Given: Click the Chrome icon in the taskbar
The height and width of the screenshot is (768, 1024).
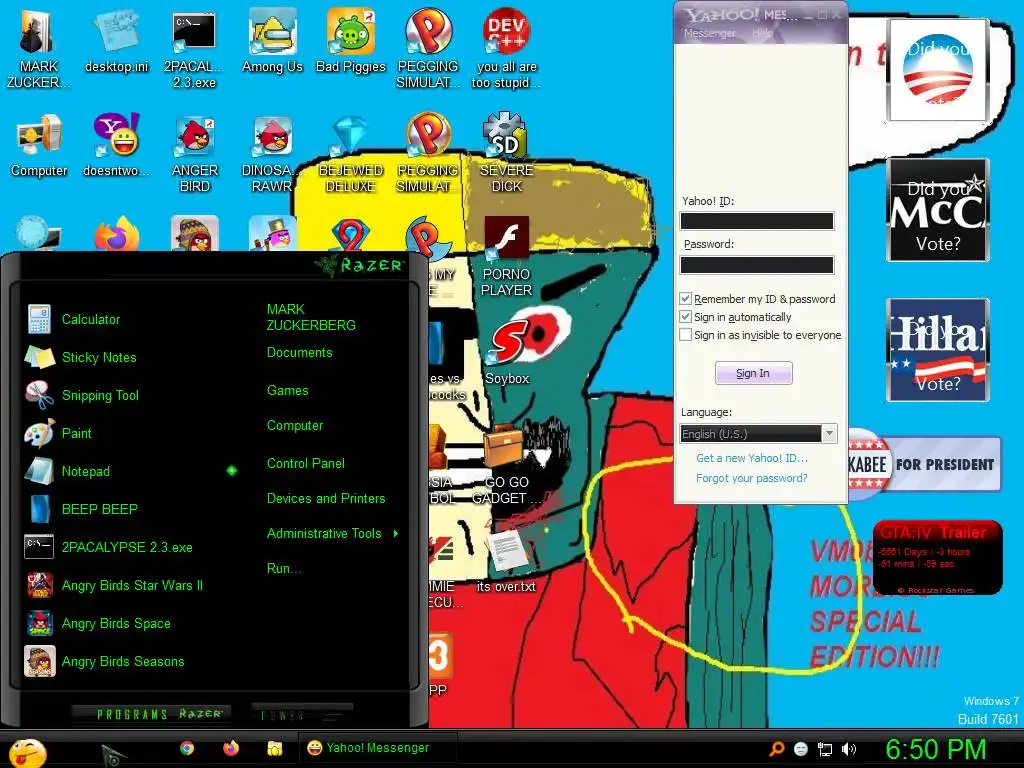Looking at the screenshot, I should [x=187, y=748].
